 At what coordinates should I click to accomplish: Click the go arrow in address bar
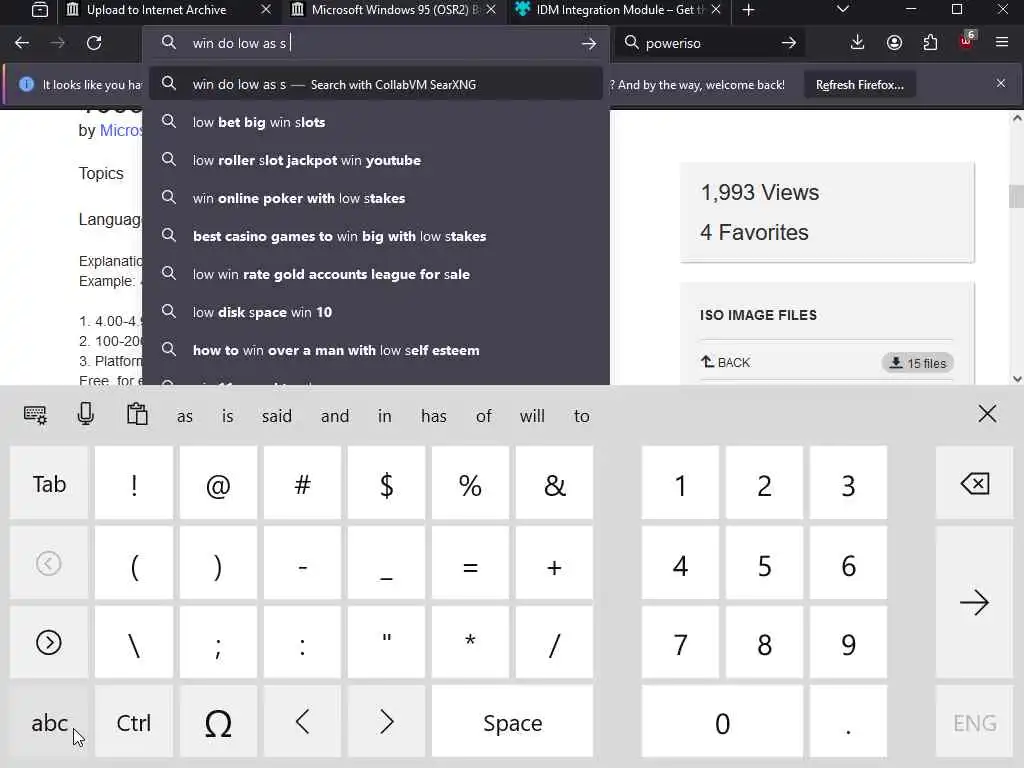[x=588, y=43]
